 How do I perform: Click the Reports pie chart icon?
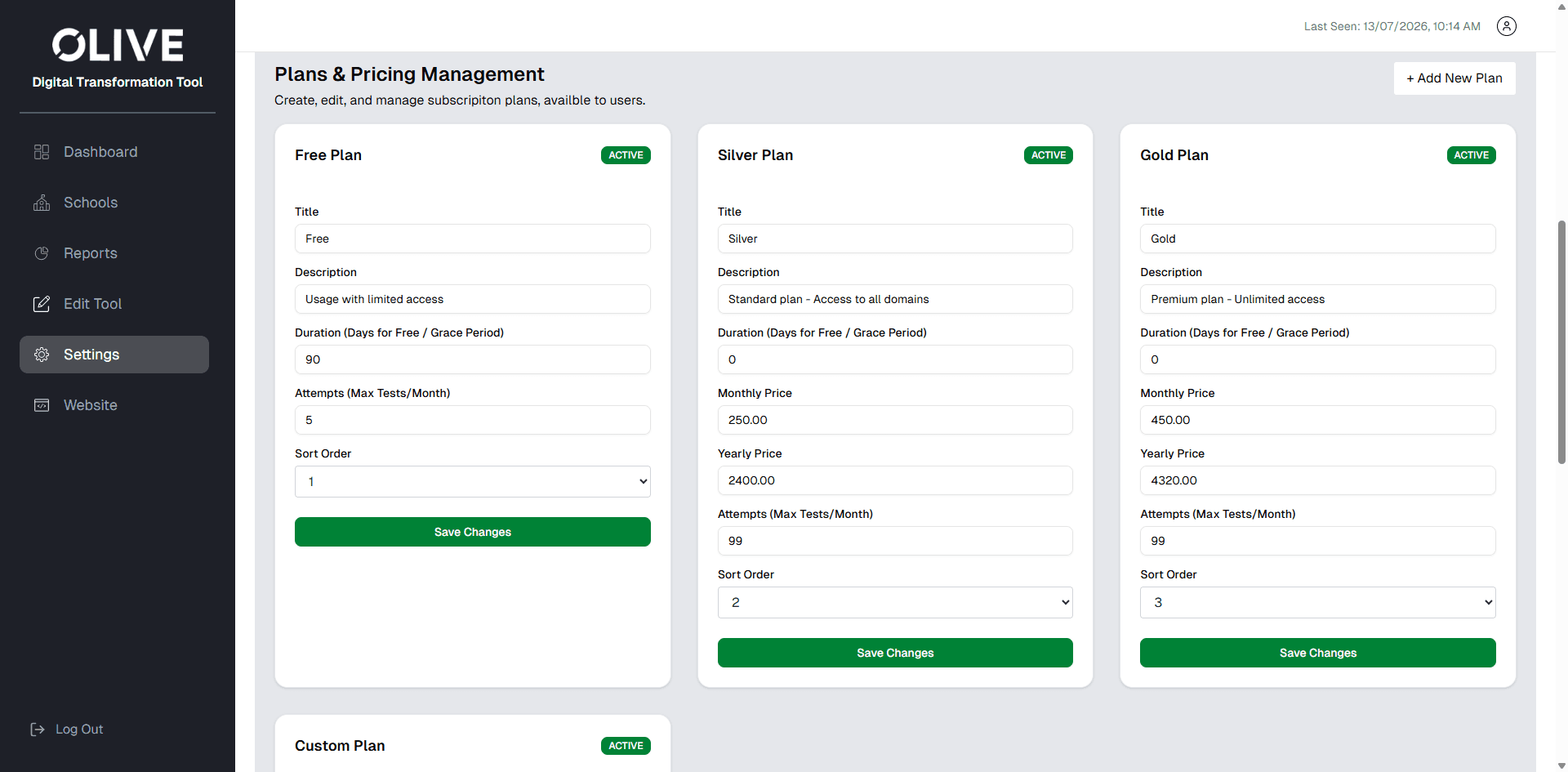[x=42, y=253]
